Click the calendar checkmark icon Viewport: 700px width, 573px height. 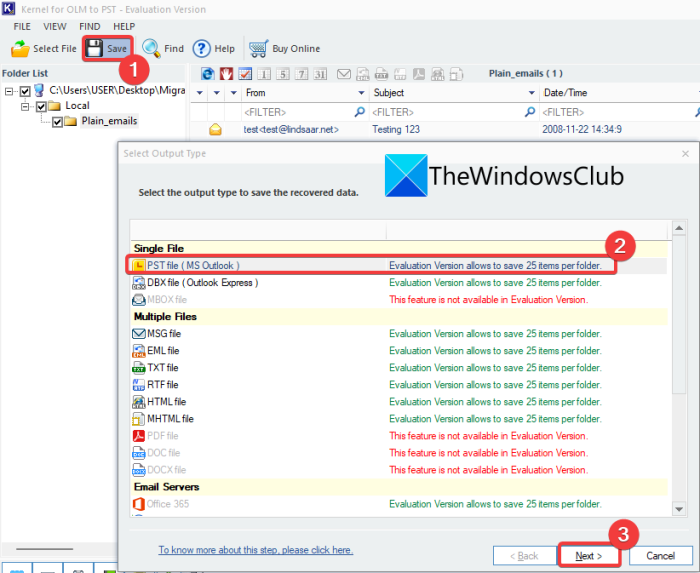pyautogui.click(x=245, y=74)
